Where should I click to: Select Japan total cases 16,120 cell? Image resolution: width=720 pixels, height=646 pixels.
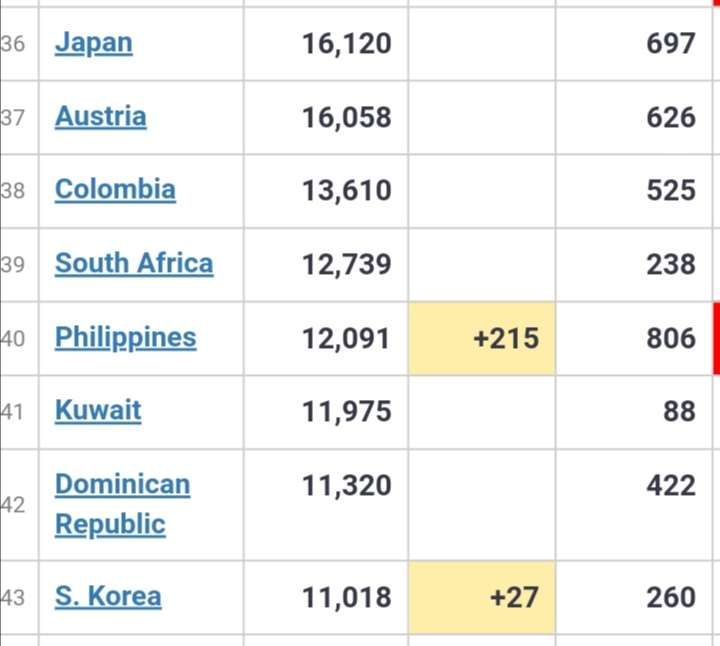(x=326, y=44)
